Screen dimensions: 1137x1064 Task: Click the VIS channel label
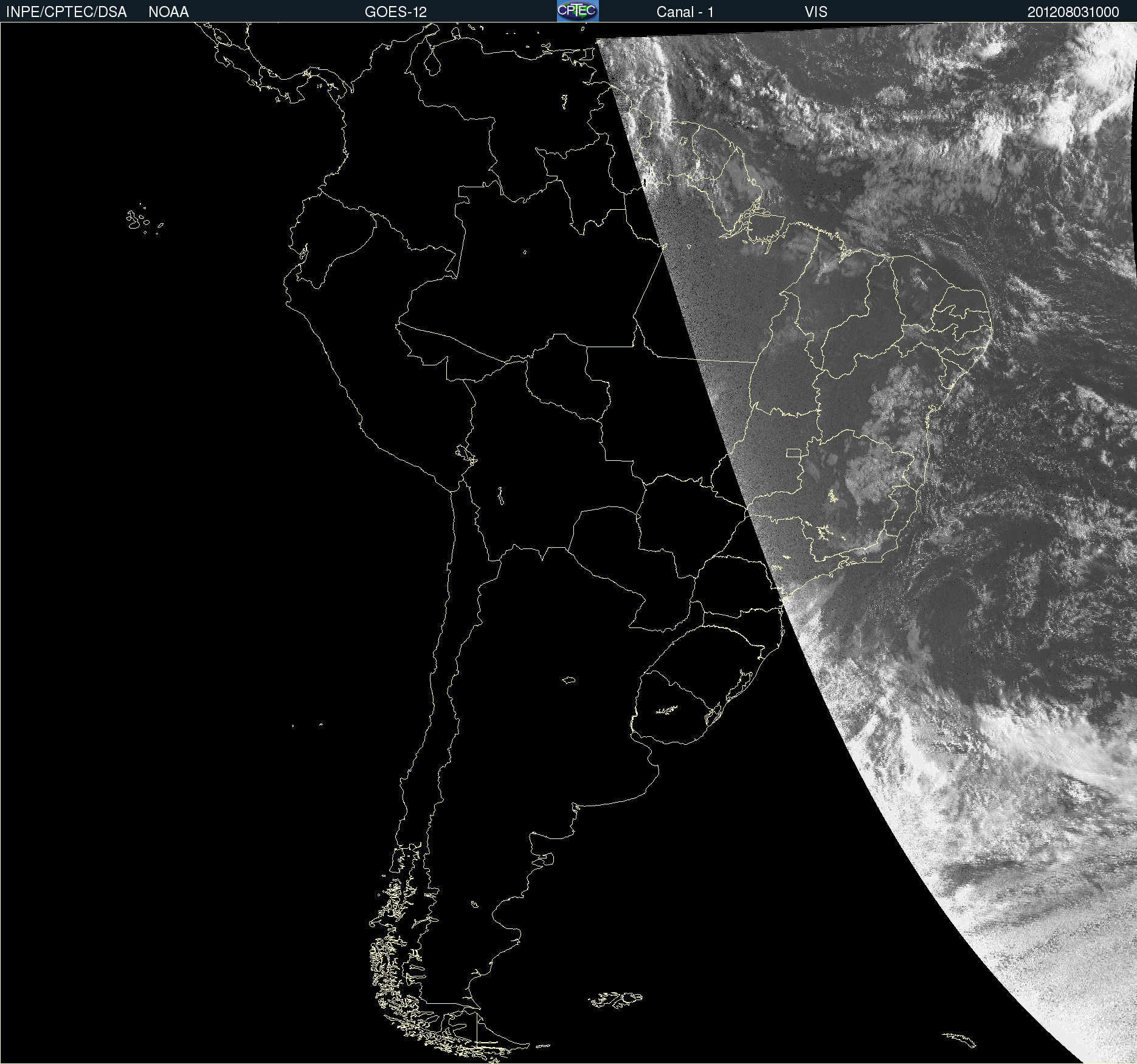816,12
